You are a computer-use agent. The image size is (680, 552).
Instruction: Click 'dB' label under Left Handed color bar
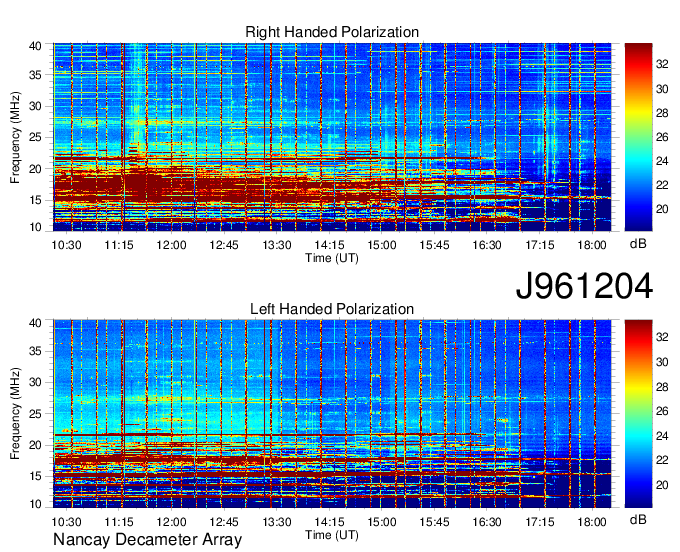(x=638, y=520)
